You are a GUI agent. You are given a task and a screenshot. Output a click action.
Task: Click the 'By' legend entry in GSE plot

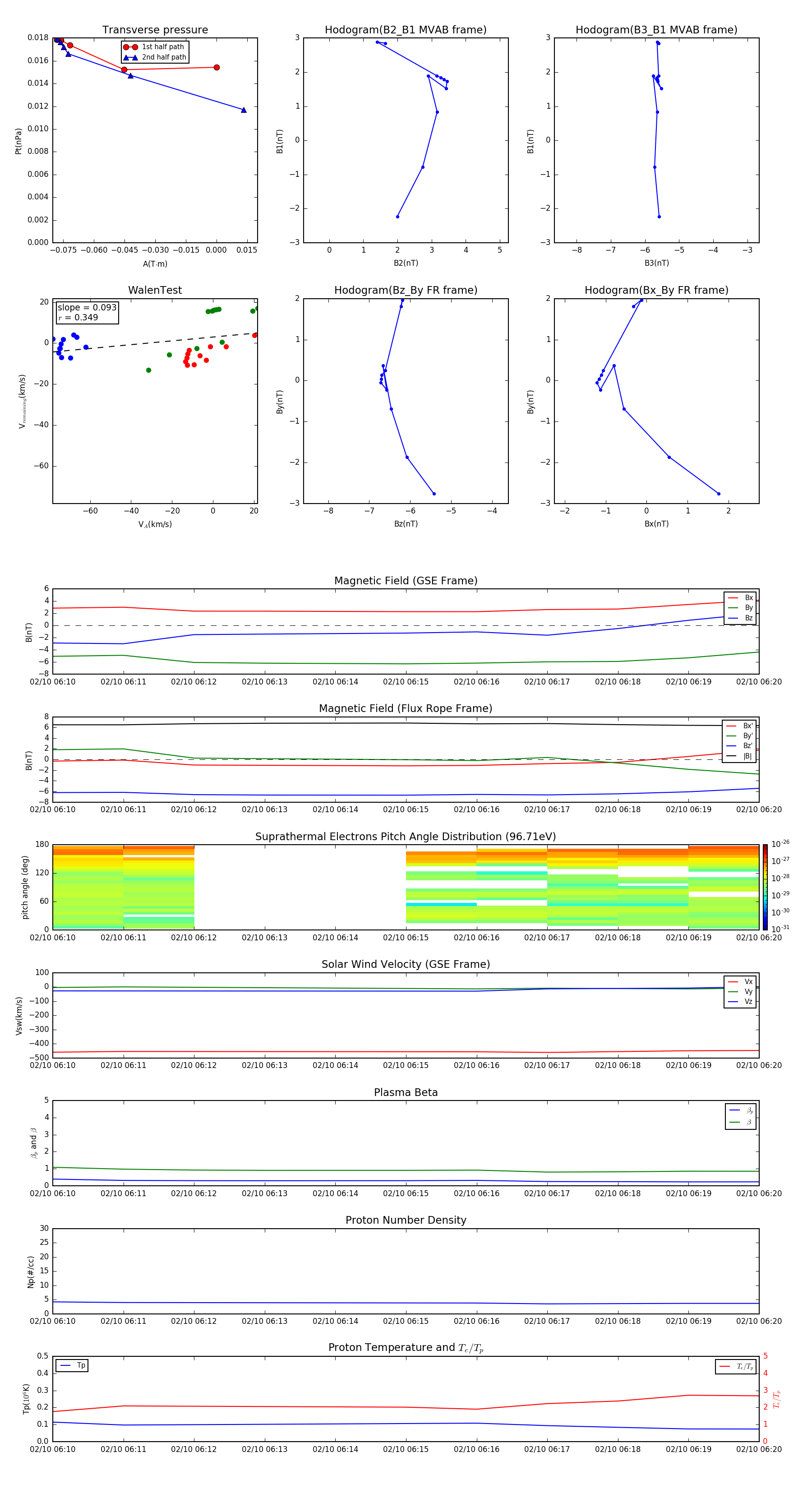(x=740, y=607)
